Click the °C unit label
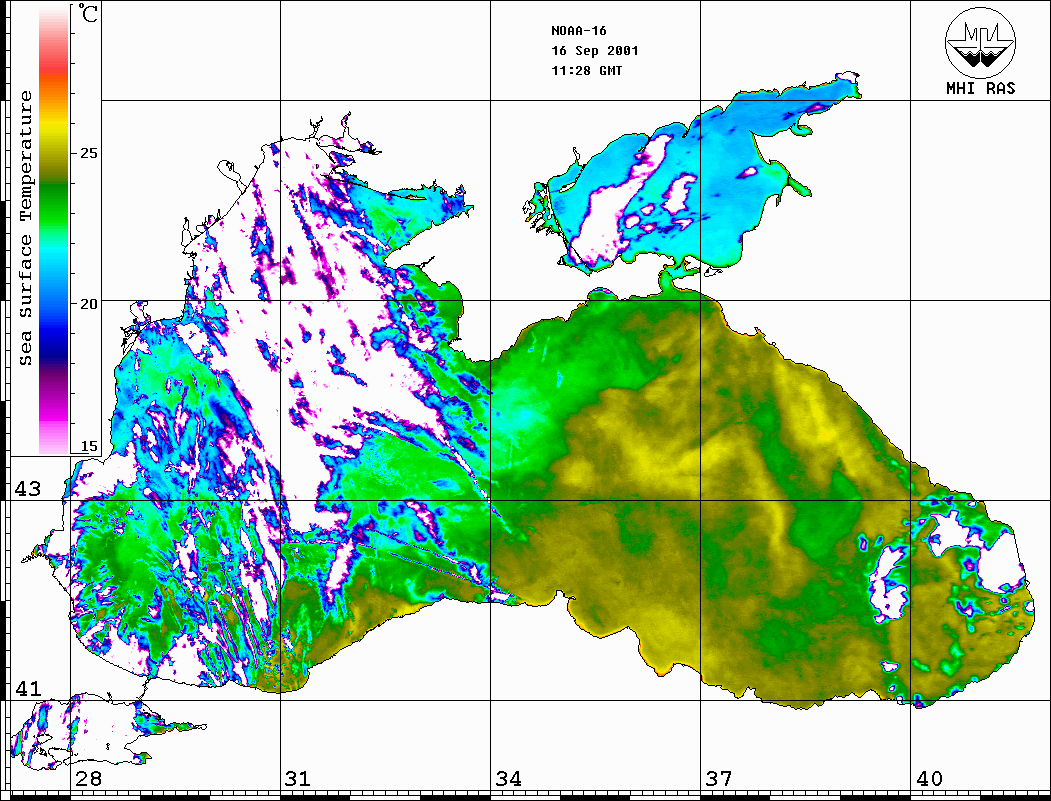Image resolution: width=1051 pixels, height=801 pixels. coord(88,13)
